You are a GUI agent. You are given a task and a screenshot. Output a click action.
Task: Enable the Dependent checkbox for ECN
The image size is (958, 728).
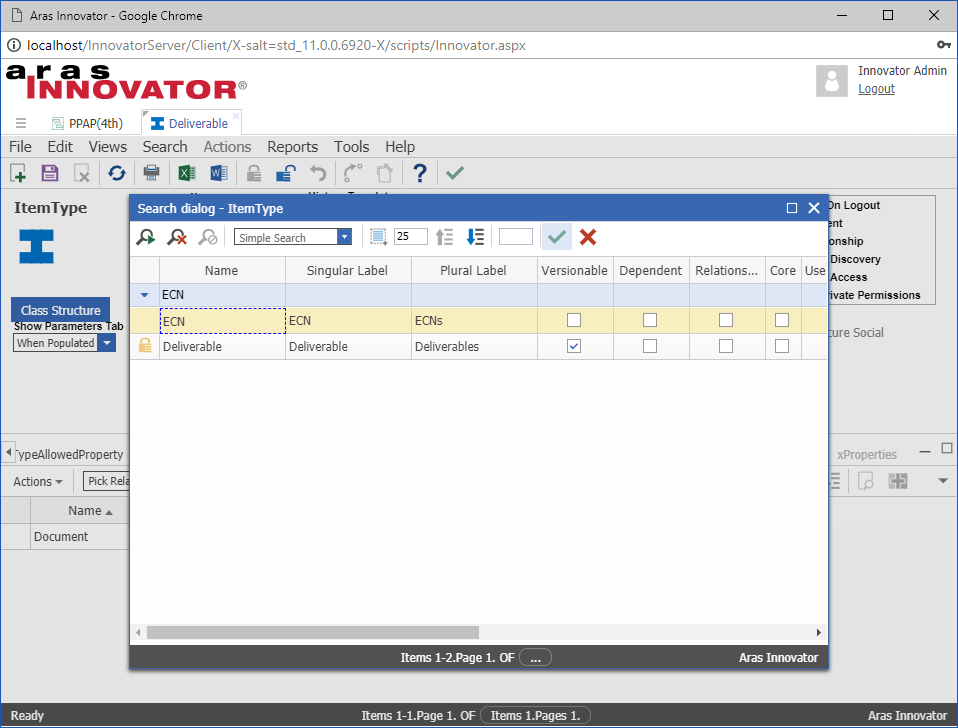(x=650, y=319)
